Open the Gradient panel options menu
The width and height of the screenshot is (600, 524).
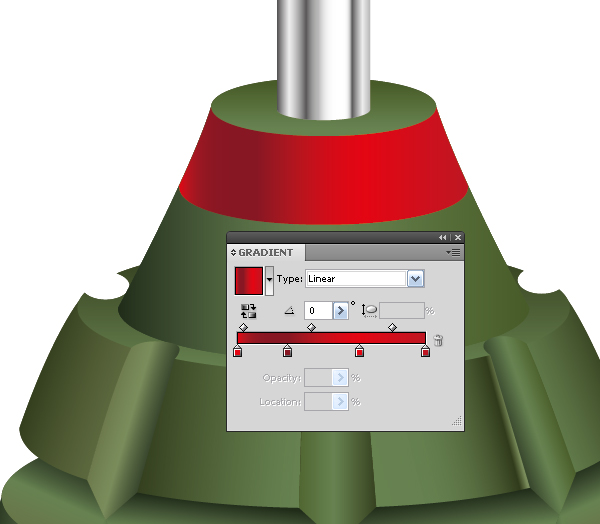point(453,253)
